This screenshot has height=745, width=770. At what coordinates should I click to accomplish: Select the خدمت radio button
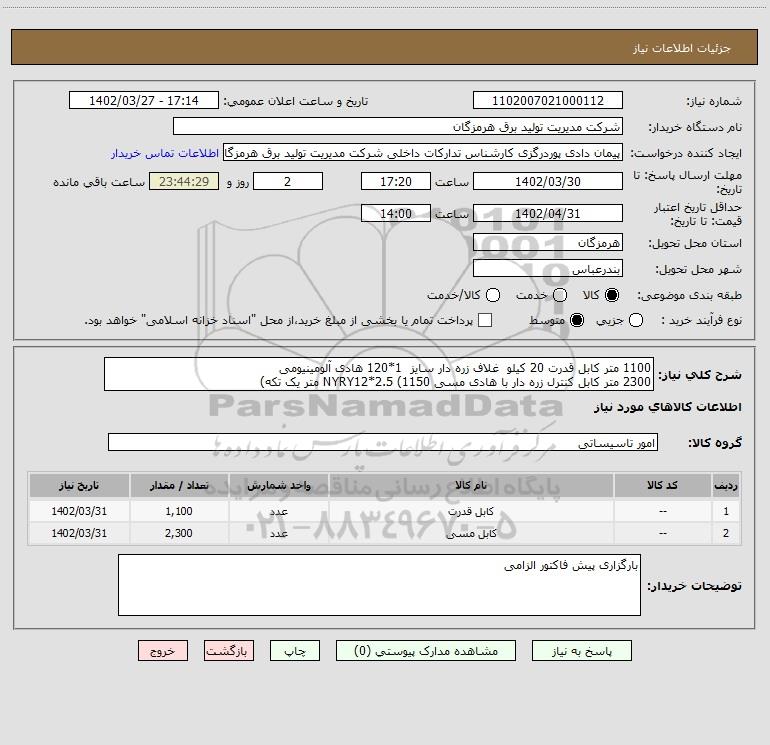(560, 295)
